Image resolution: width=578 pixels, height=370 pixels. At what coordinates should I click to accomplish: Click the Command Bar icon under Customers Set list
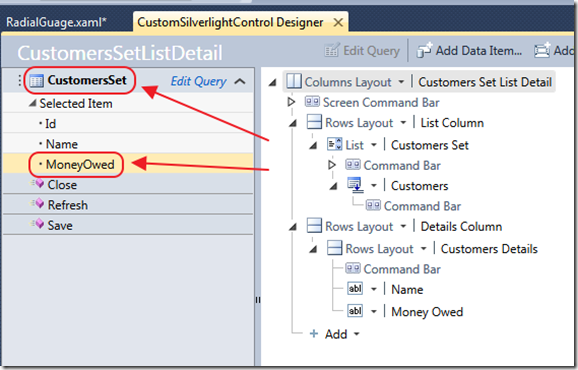[353, 164]
